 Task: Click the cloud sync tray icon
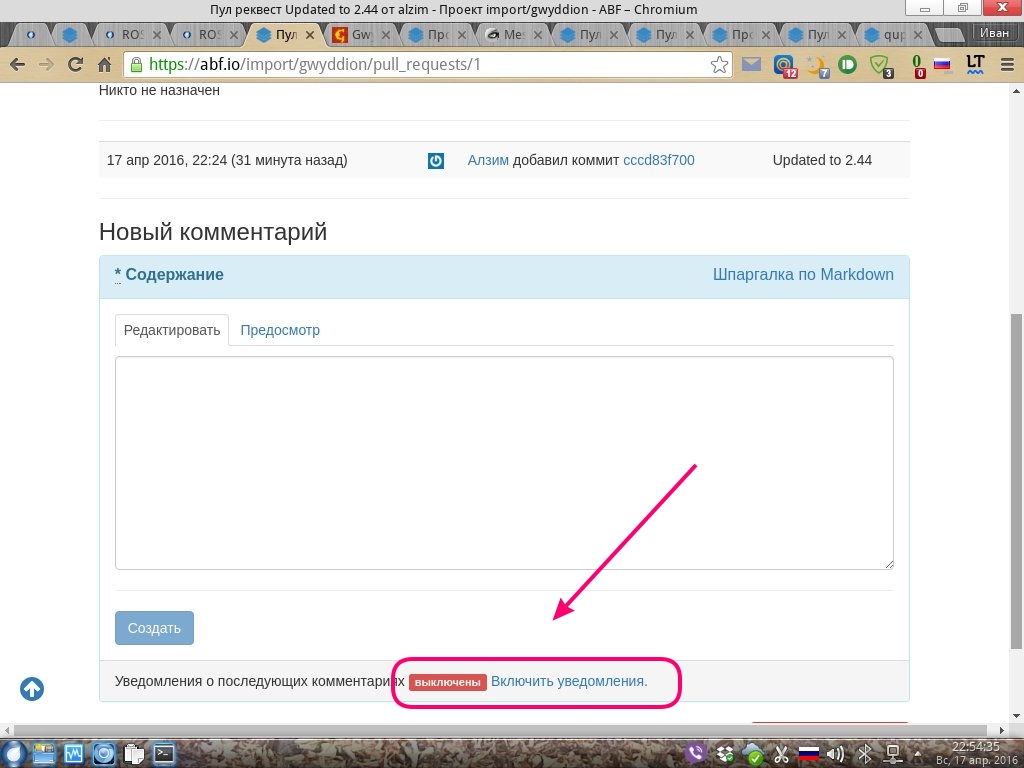pos(753,754)
